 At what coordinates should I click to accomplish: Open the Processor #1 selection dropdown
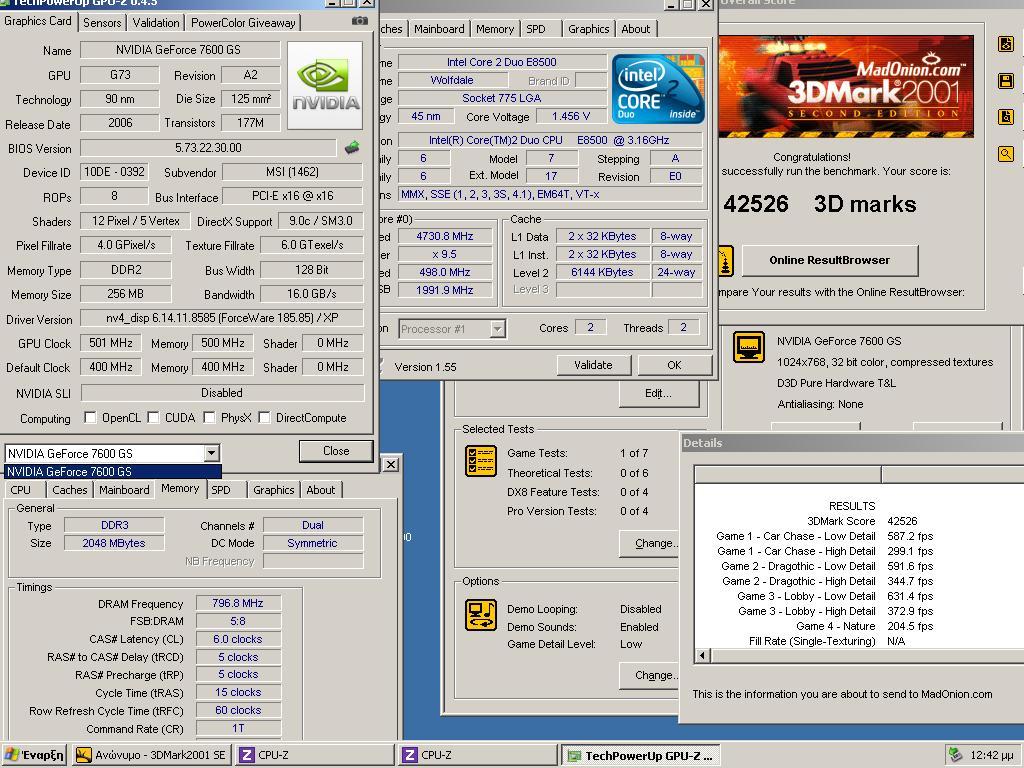click(x=498, y=328)
